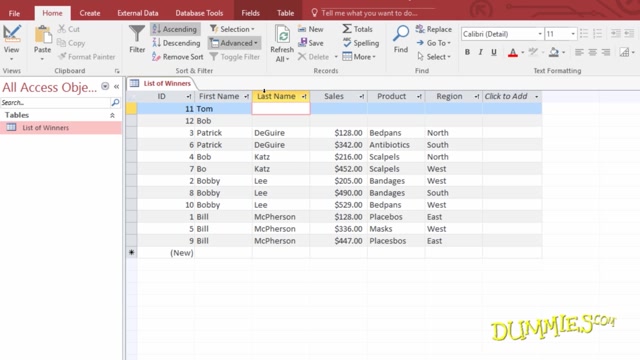
Task: Switch to the Fields tab
Action: click(x=250, y=13)
